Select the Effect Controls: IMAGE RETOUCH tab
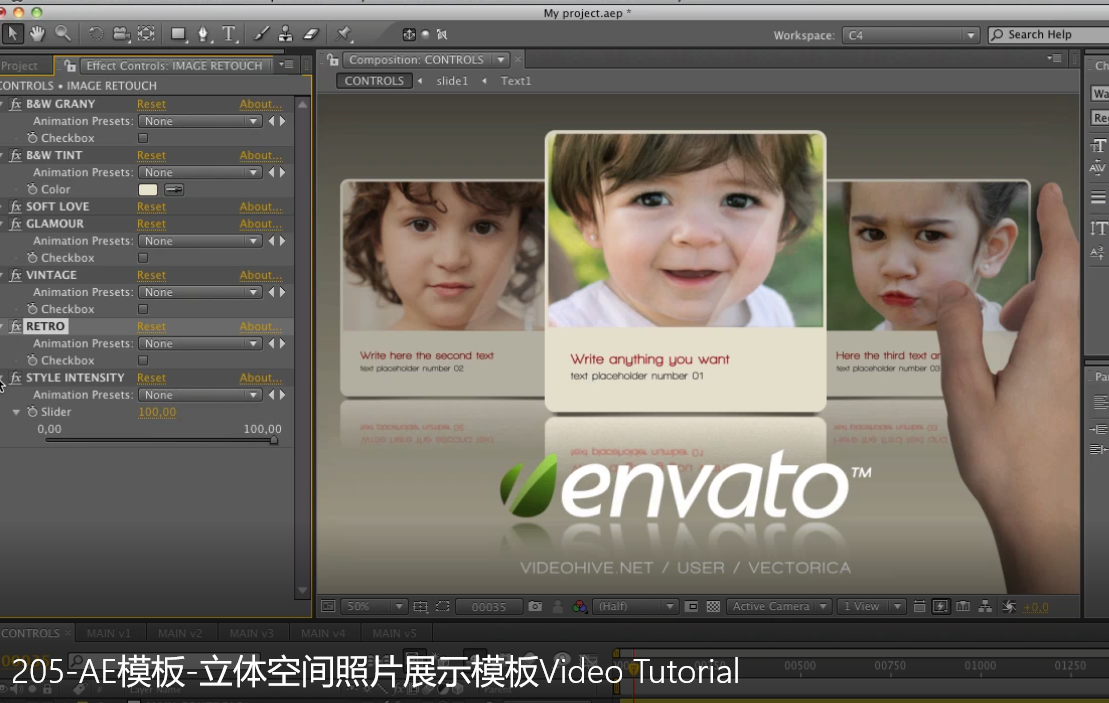The width and height of the screenshot is (1109, 703). tap(174, 66)
